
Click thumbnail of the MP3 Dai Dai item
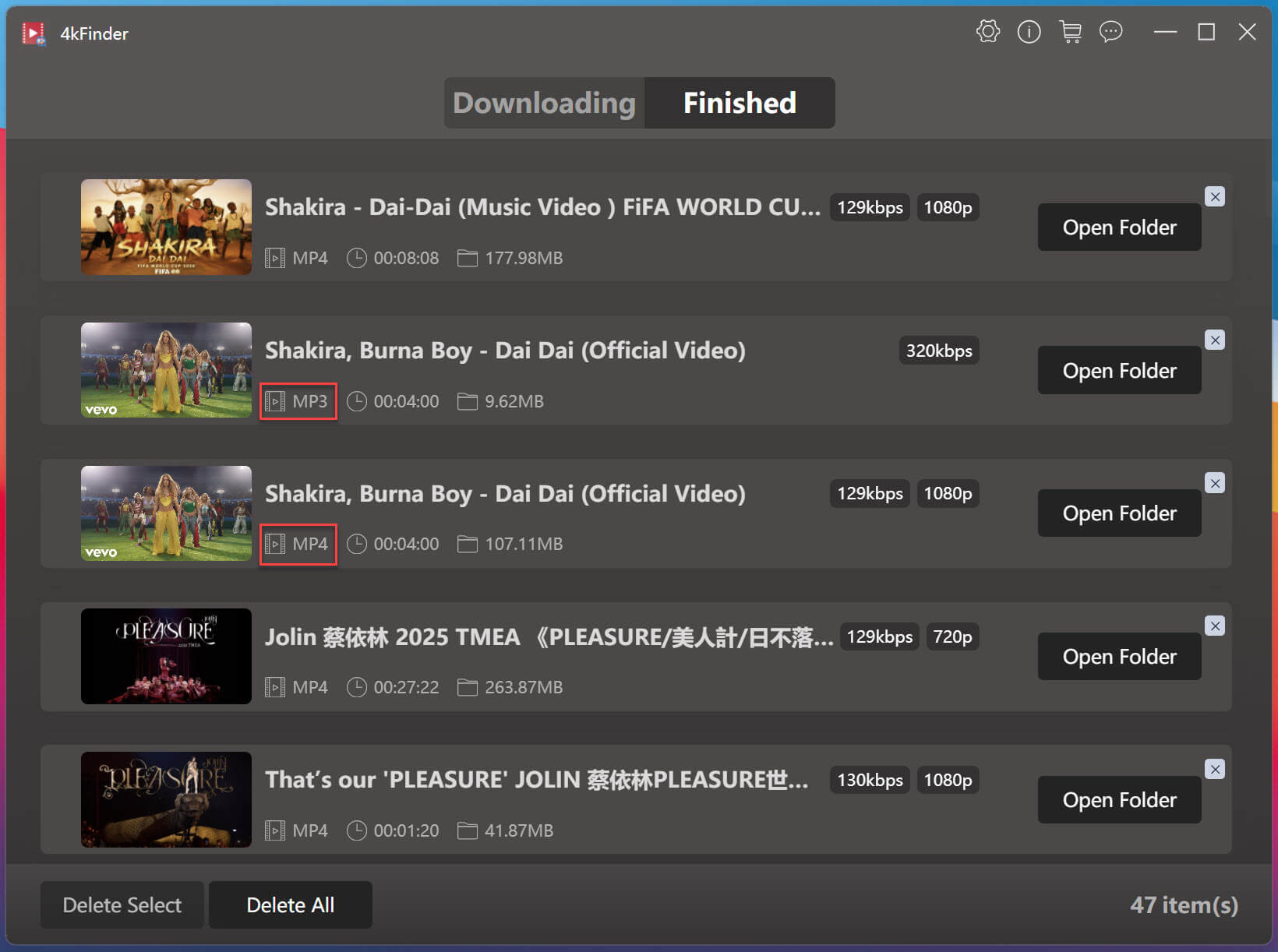(166, 370)
